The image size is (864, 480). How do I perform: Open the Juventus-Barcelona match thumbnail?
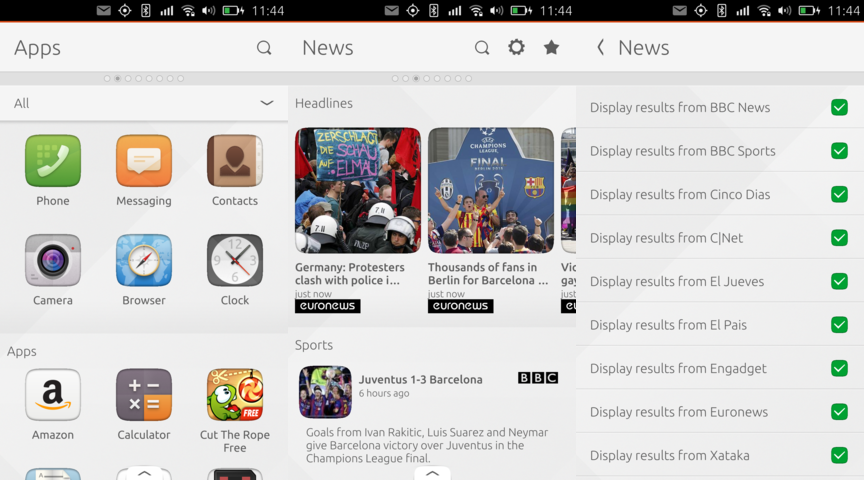(x=325, y=392)
